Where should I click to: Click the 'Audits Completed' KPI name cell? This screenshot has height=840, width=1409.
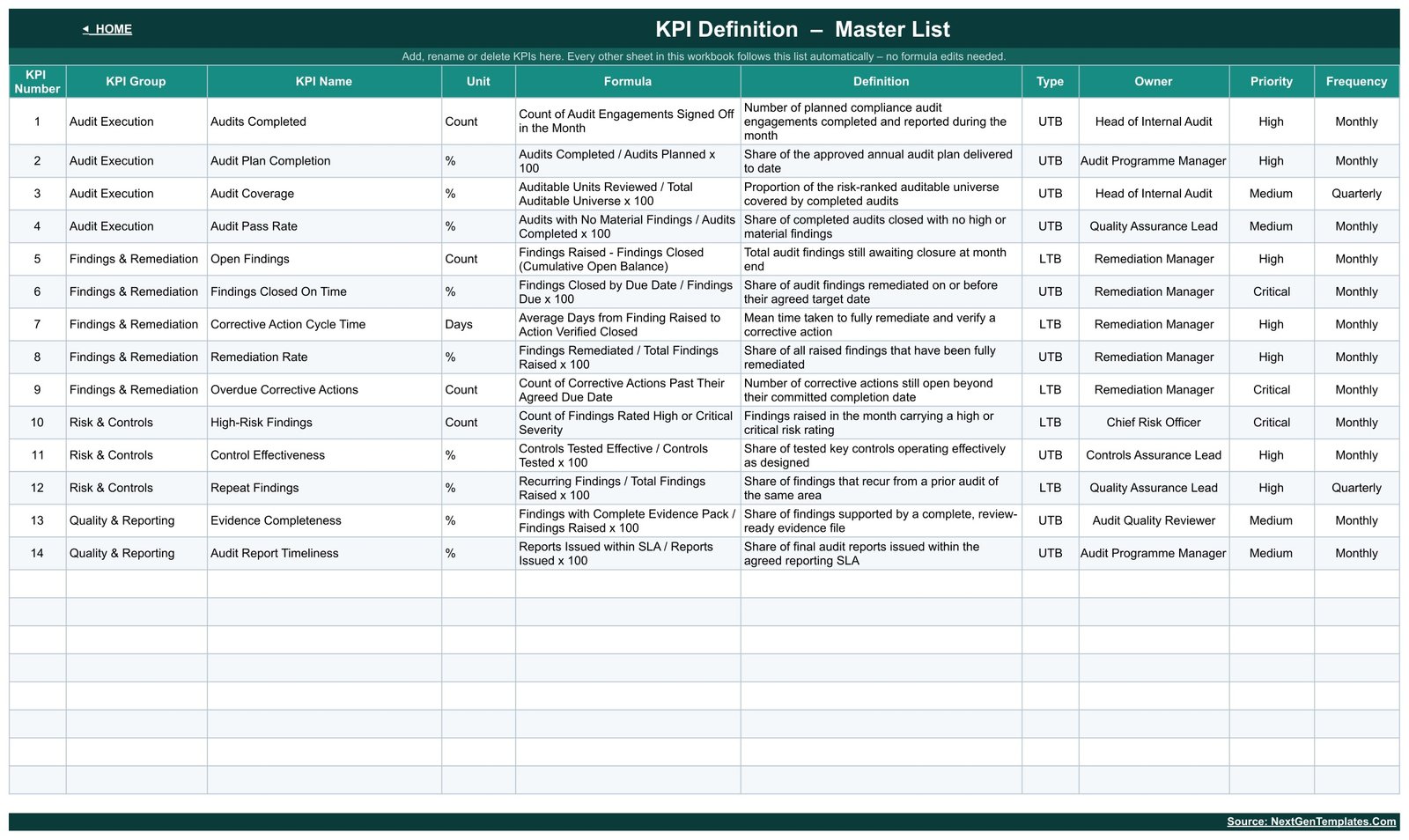tap(324, 122)
